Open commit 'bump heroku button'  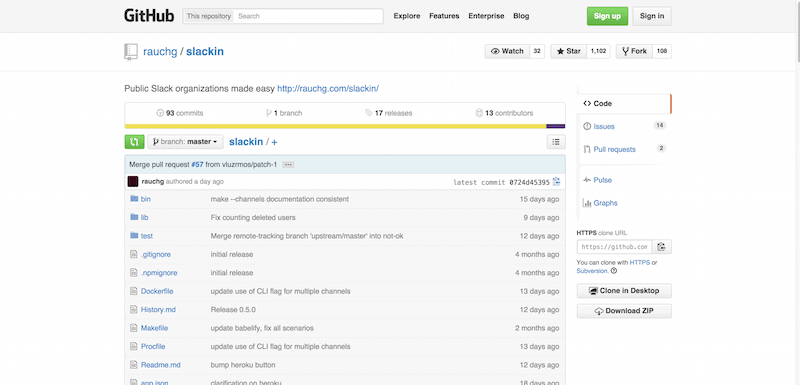pos(243,365)
